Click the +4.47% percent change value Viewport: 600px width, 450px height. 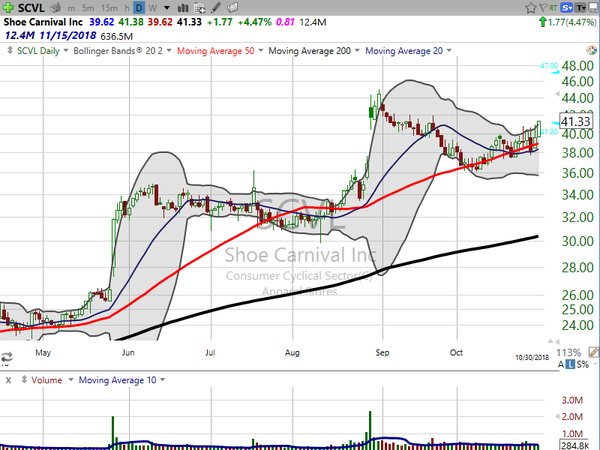pos(254,22)
